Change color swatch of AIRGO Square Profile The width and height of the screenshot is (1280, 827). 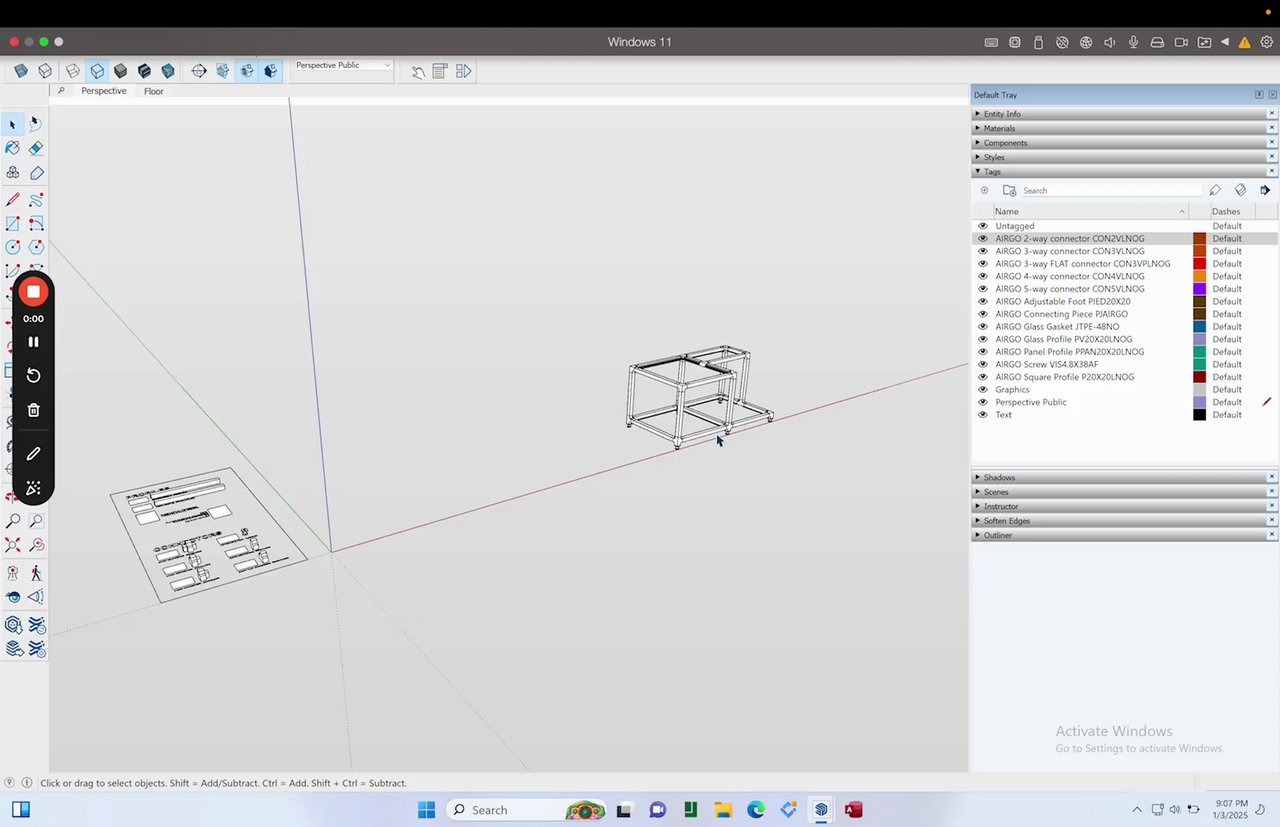[x=1199, y=377]
